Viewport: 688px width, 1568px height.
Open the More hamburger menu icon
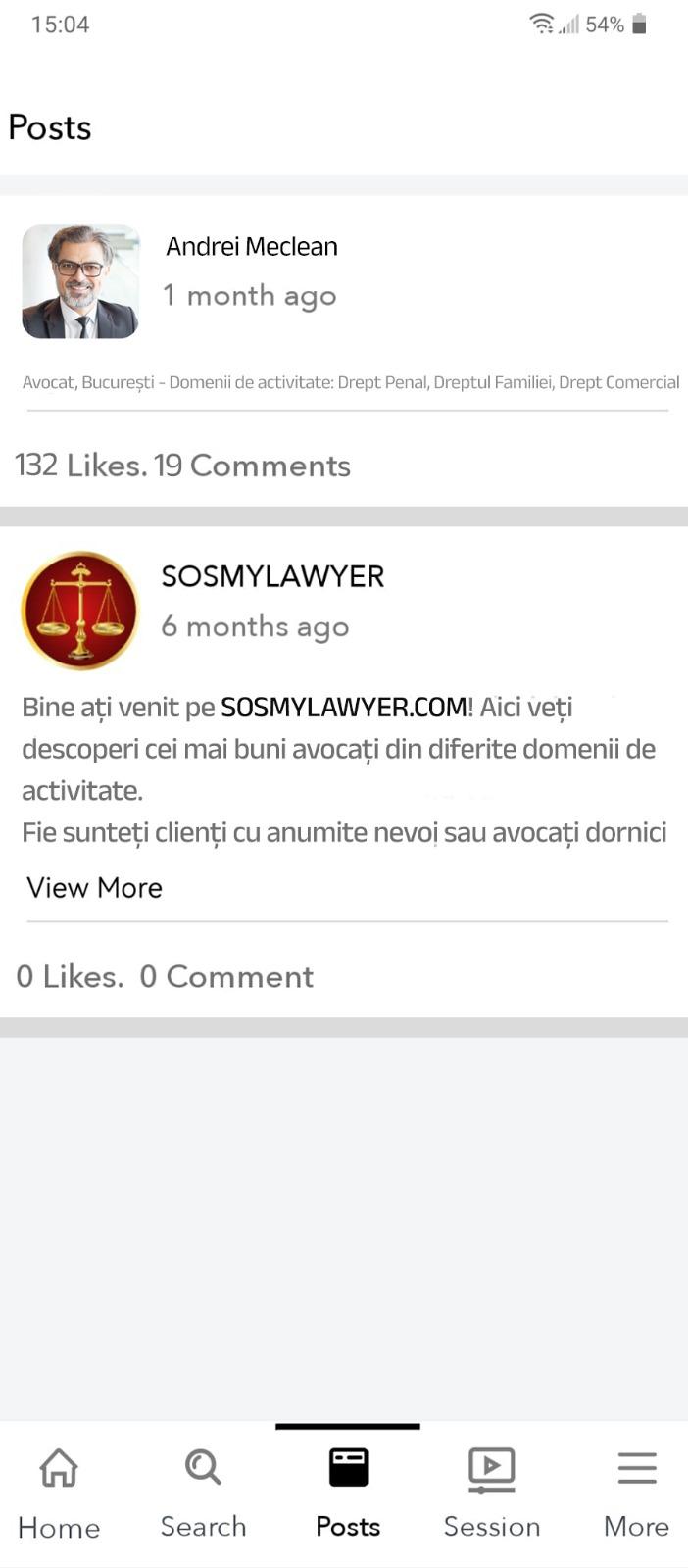click(x=637, y=1468)
